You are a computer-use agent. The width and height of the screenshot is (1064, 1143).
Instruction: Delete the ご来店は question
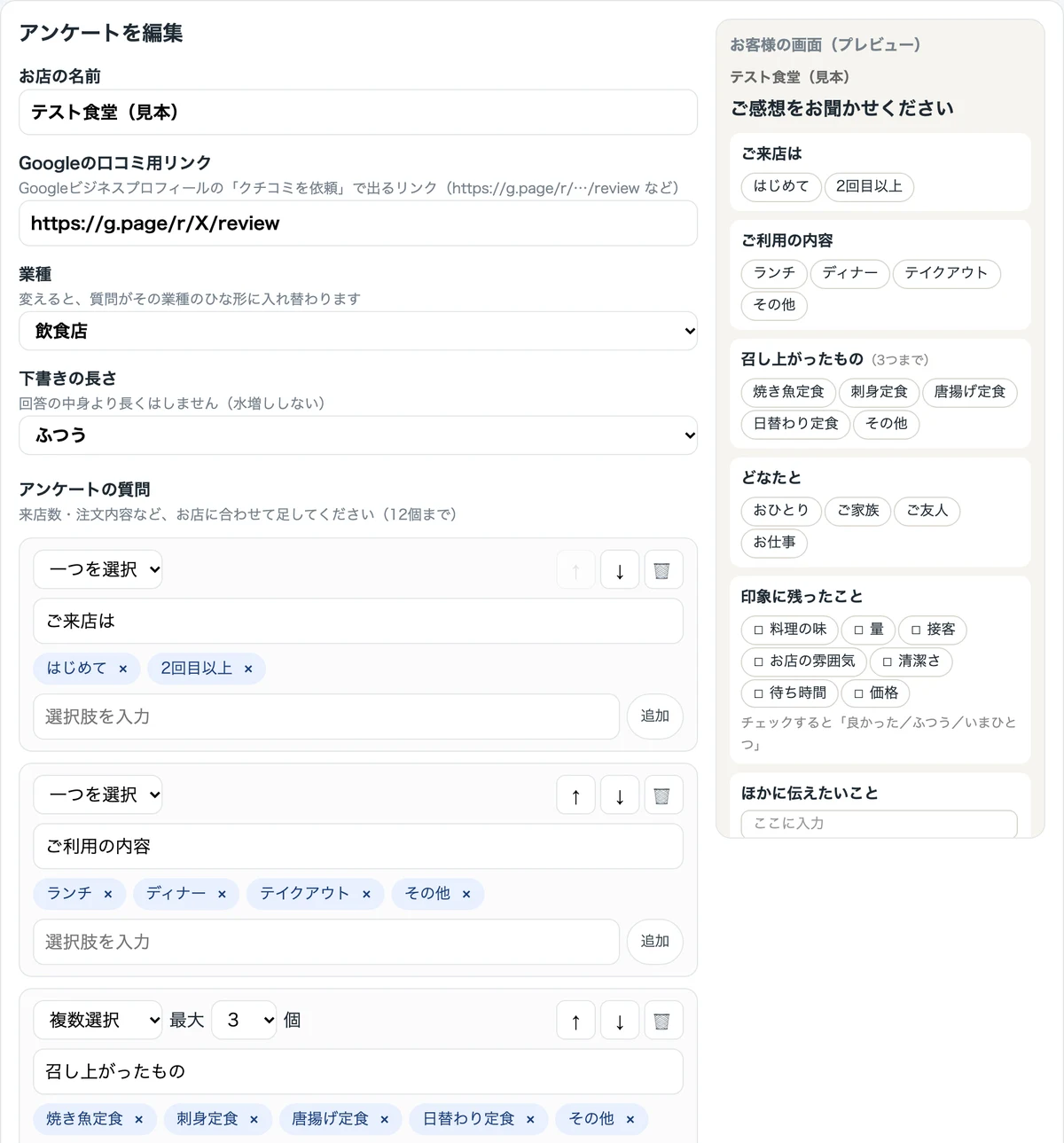click(661, 570)
